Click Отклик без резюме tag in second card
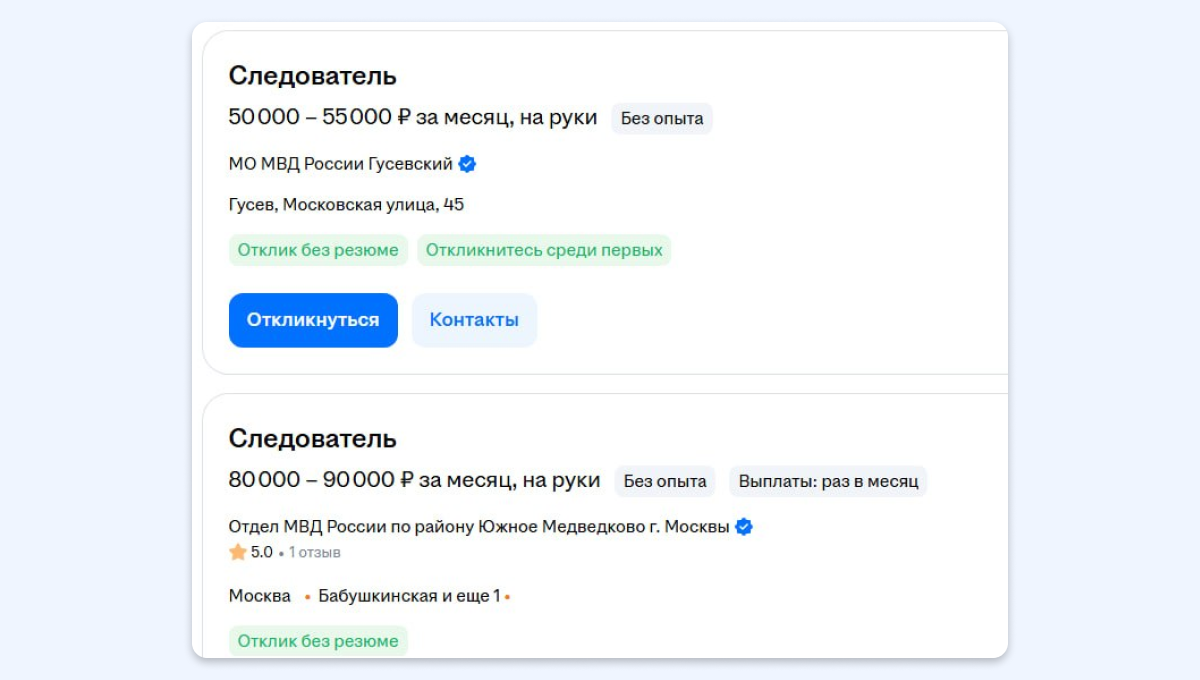Viewport: 1200px width, 680px height. click(x=318, y=641)
